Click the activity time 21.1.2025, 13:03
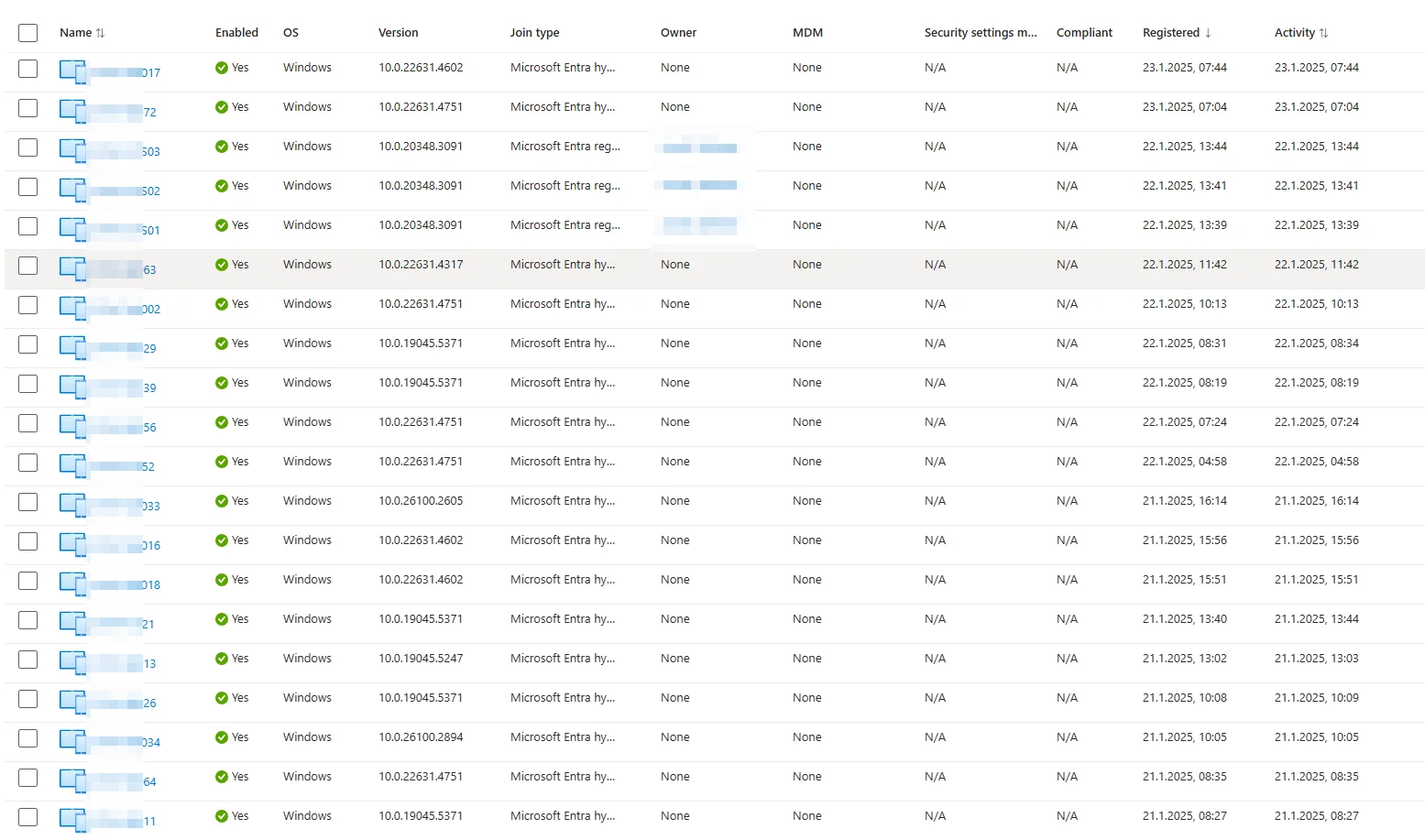Image resolution: width=1425 pixels, height=840 pixels. coord(1316,659)
